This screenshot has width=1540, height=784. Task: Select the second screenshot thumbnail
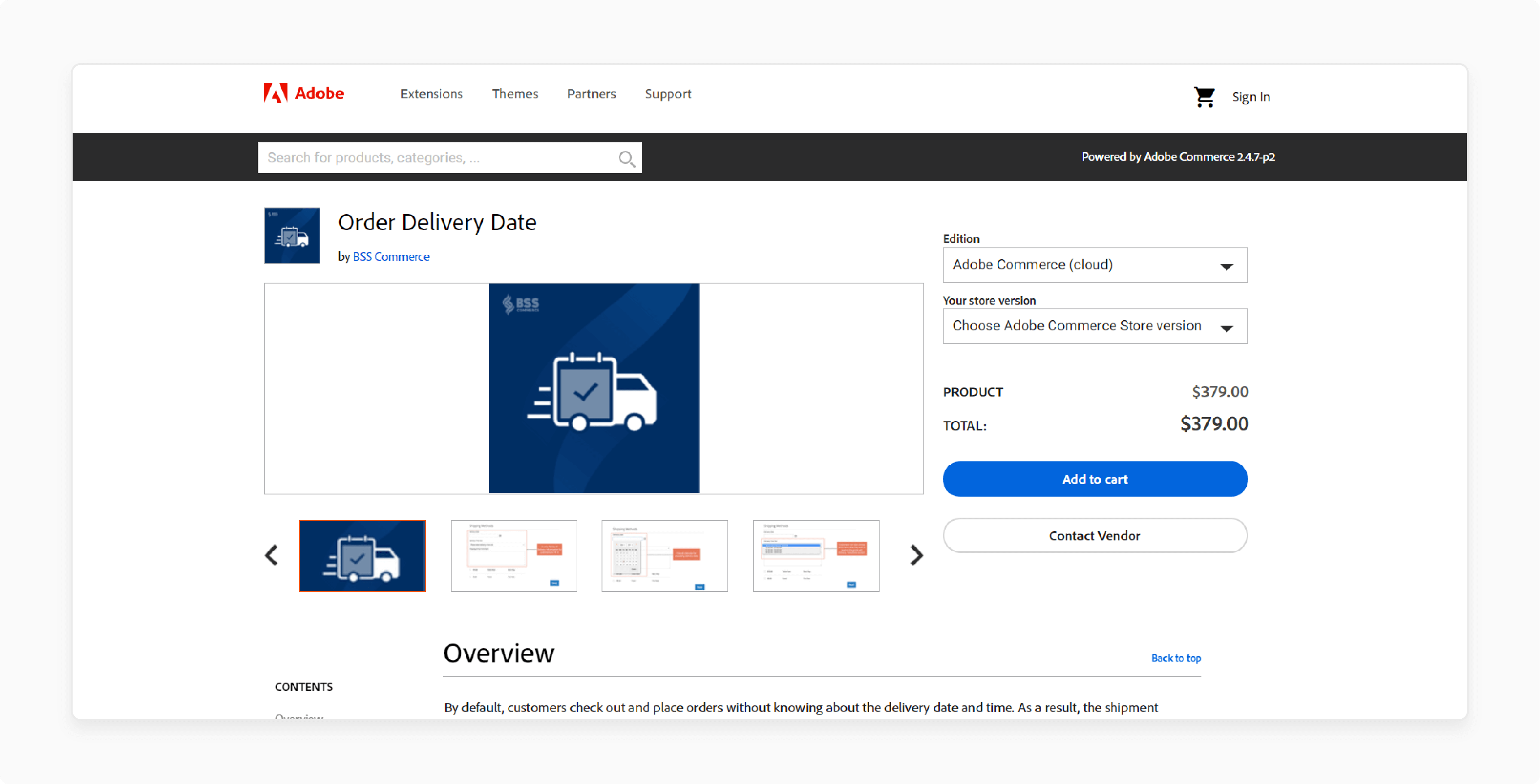[513, 556]
